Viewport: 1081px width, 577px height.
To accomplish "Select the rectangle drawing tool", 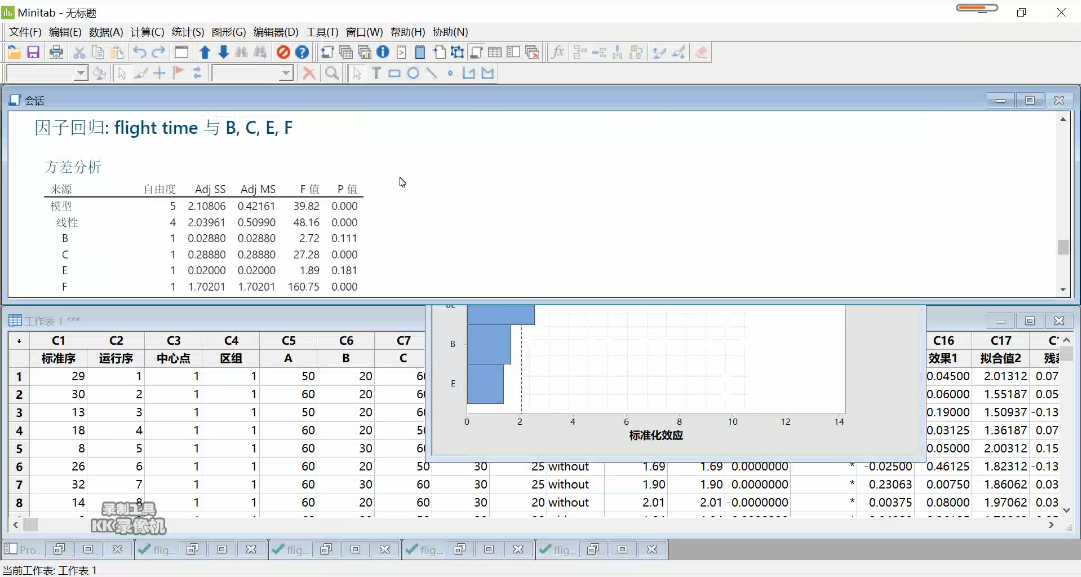I will pos(394,73).
